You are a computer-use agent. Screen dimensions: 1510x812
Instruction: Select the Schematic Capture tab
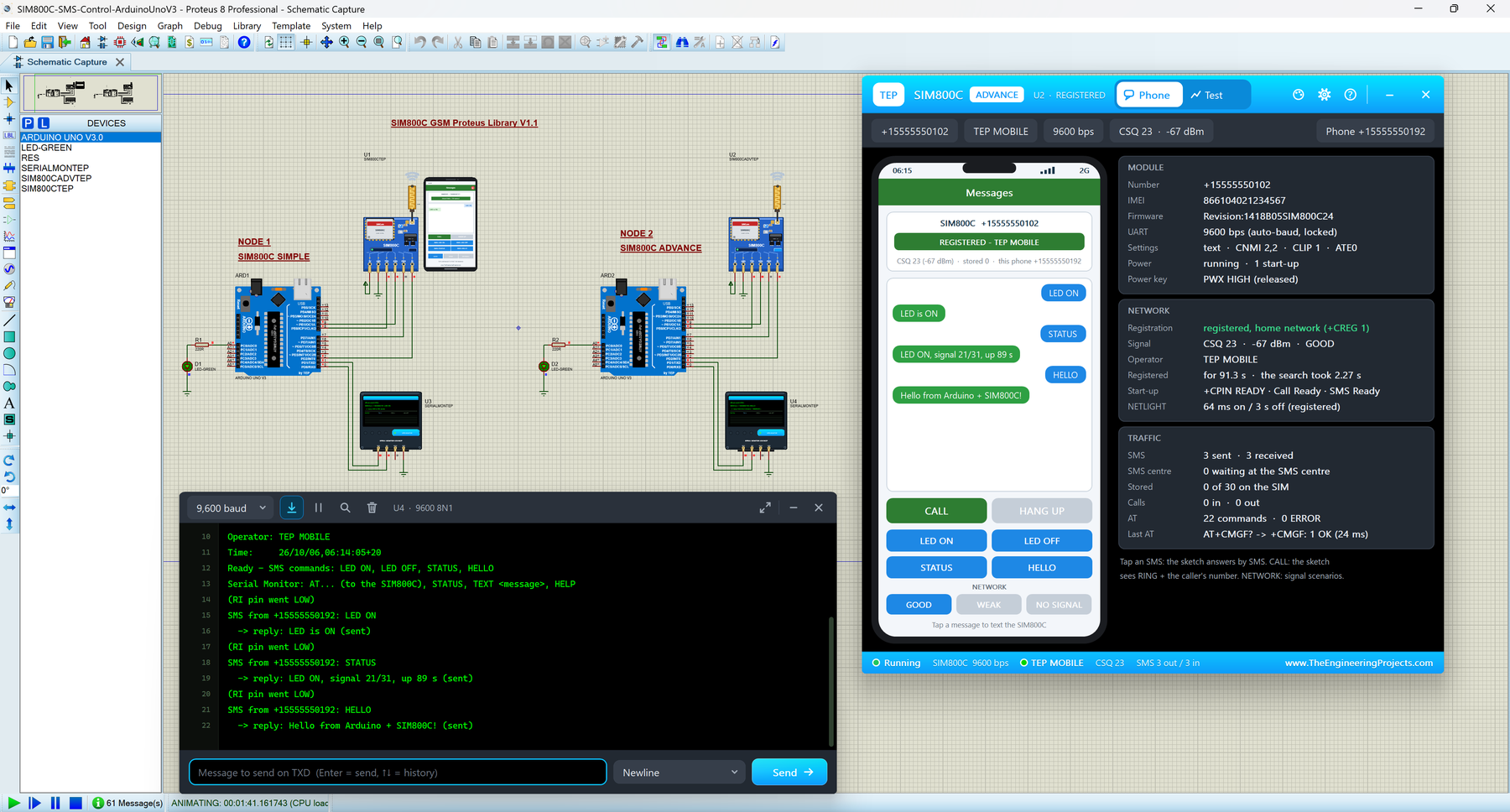pos(67,62)
